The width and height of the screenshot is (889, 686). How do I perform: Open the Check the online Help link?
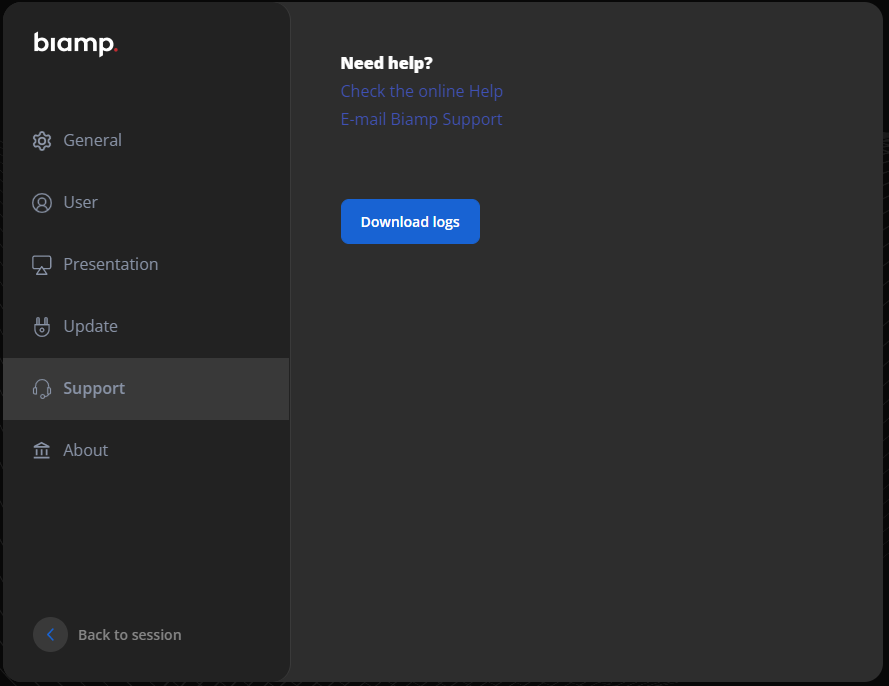coord(421,91)
